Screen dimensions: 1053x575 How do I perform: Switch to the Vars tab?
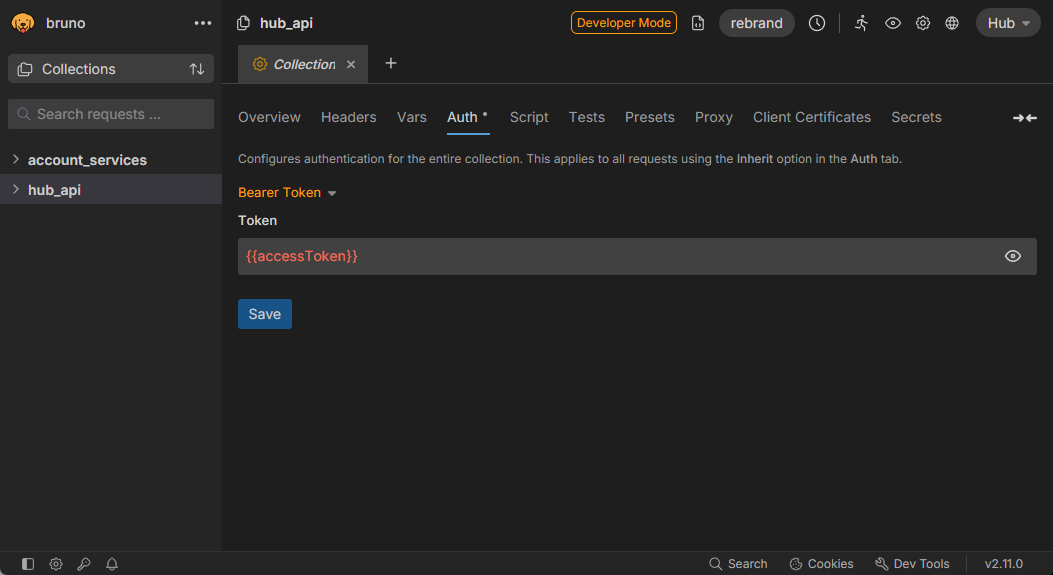click(x=412, y=117)
